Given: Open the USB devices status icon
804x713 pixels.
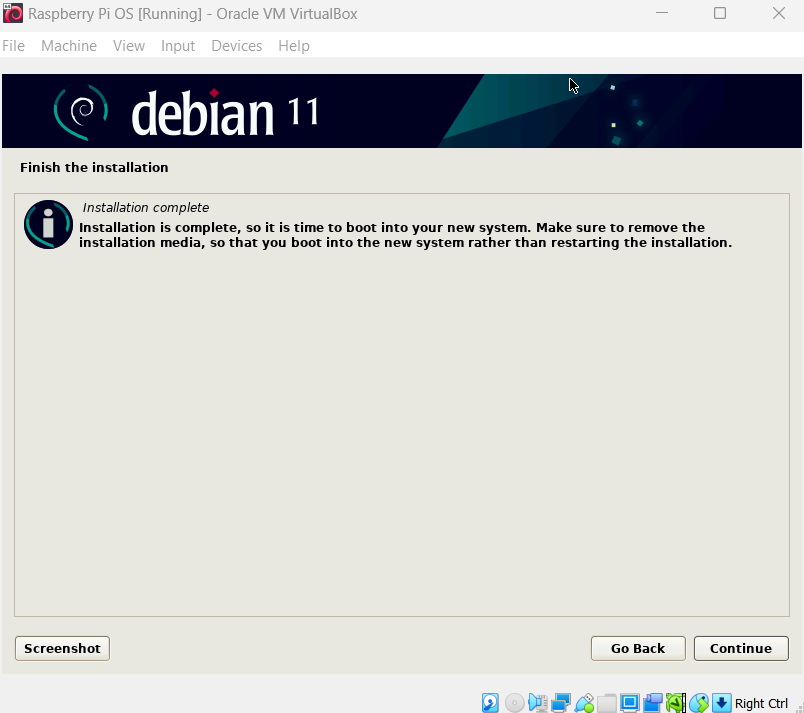Looking at the screenshot, I should pyautogui.click(x=584, y=703).
